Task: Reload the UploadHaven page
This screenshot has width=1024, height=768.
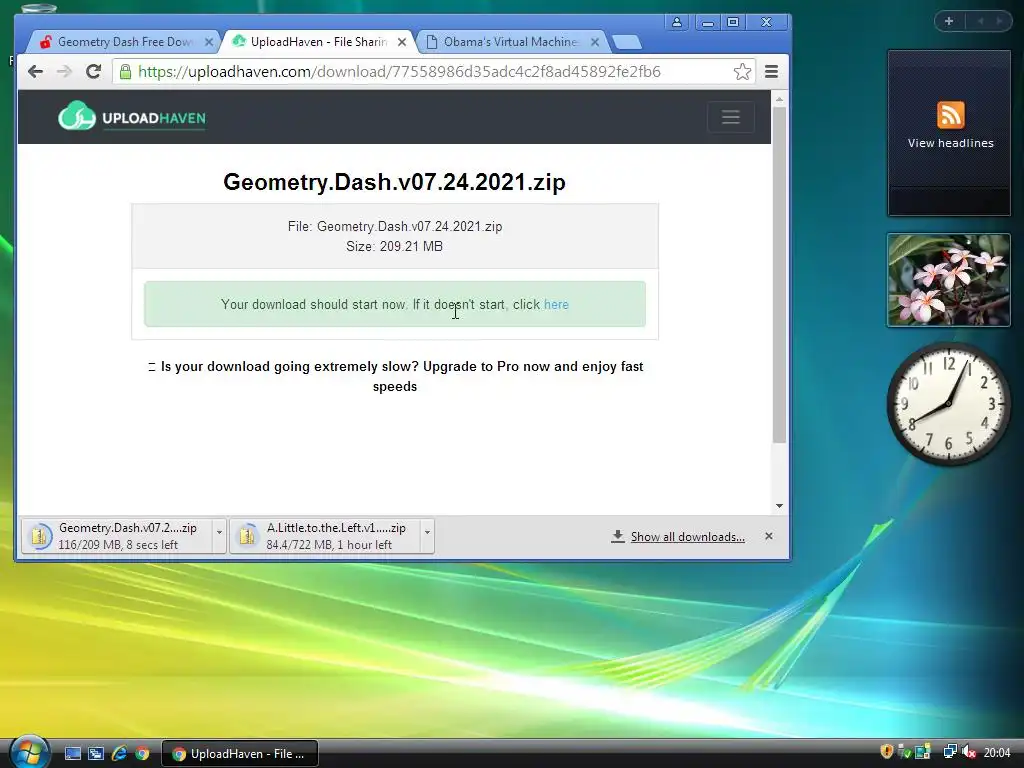Action: (93, 71)
